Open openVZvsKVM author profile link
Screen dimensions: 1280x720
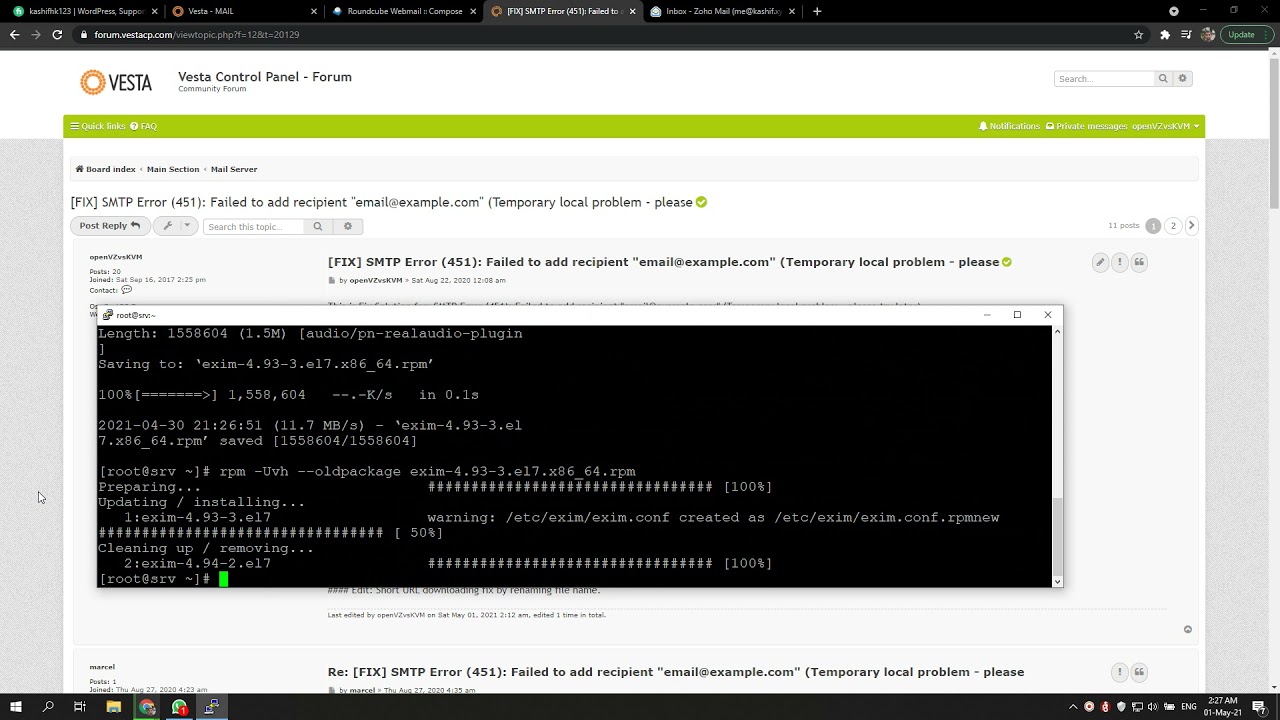(x=115, y=257)
